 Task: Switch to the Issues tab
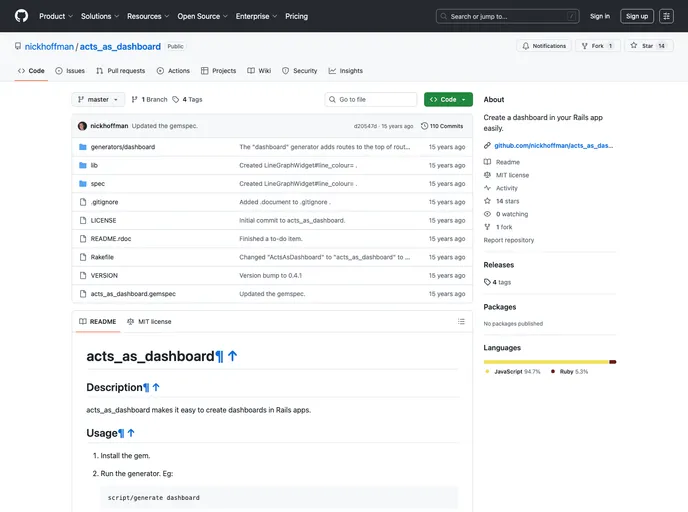tap(70, 71)
